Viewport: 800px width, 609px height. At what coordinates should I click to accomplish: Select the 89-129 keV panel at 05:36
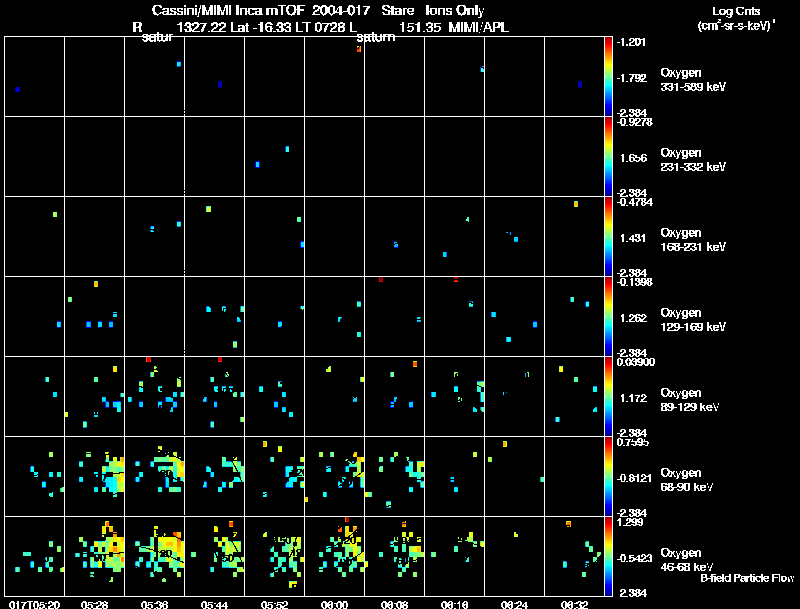(155, 397)
